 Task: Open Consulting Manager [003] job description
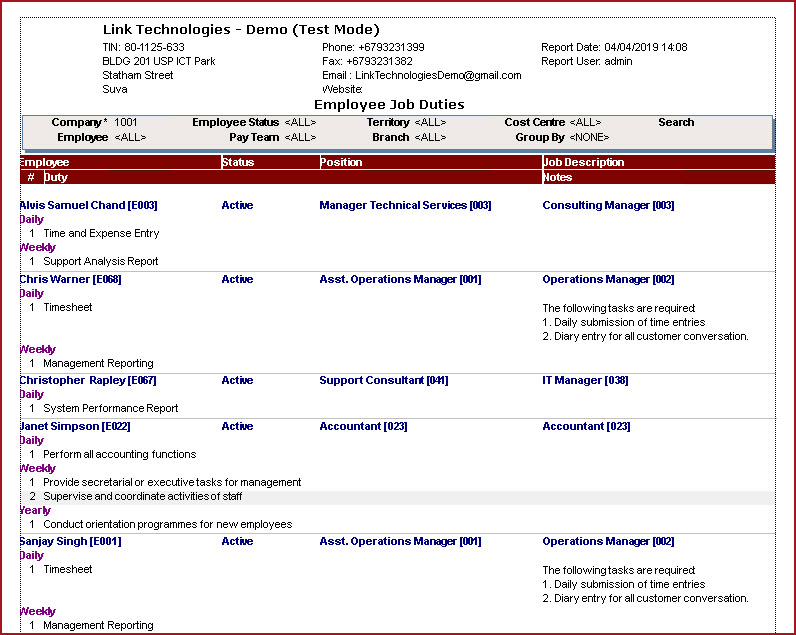coord(608,206)
